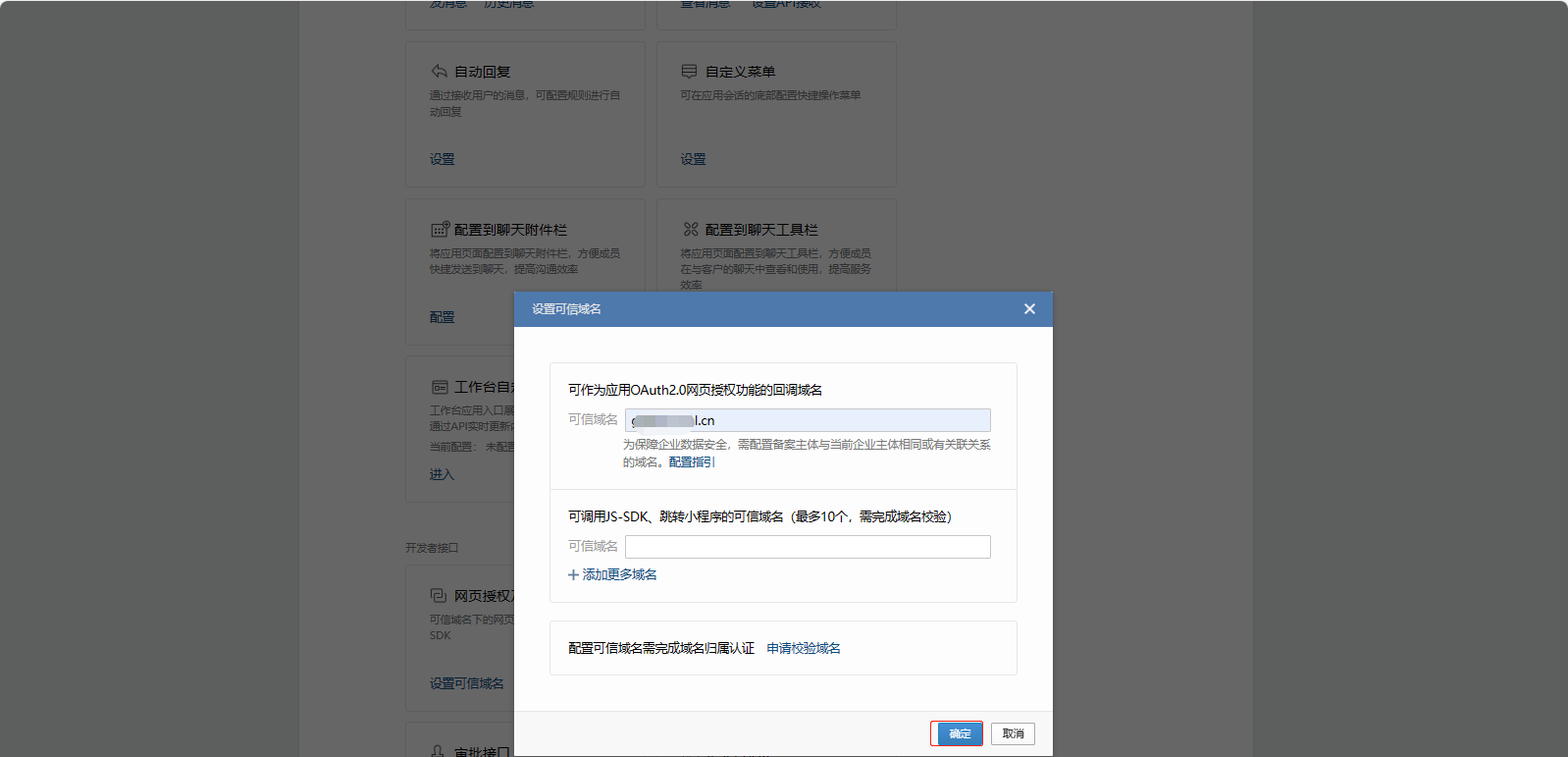Click the 自定义菜单 card icon
The image size is (1568, 757).
(689, 72)
